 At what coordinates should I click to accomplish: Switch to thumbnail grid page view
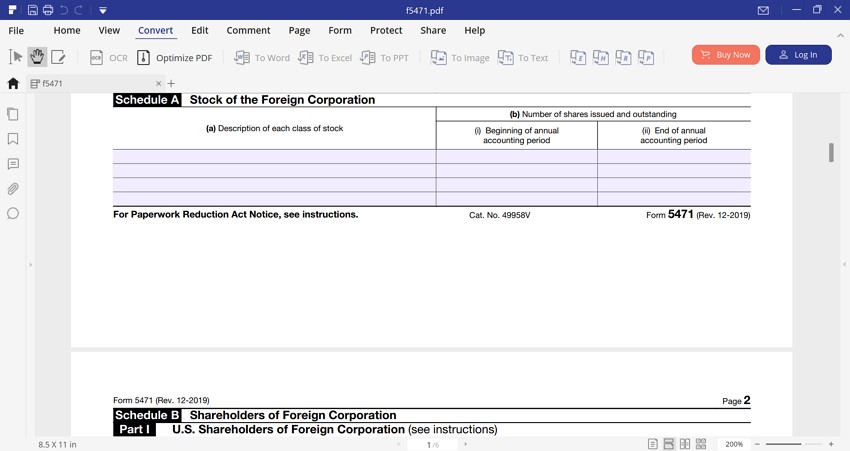click(x=701, y=444)
